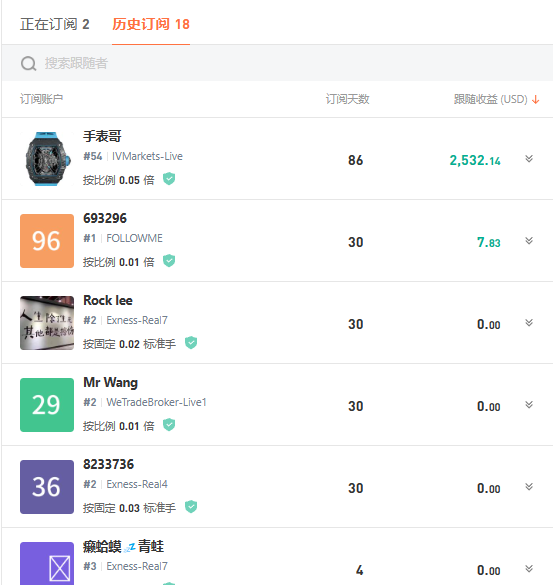Image resolution: width=553 pixels, height=585 pixels.
Task: Select the 历史订阅 18 tab
Action: click(151, 24)
